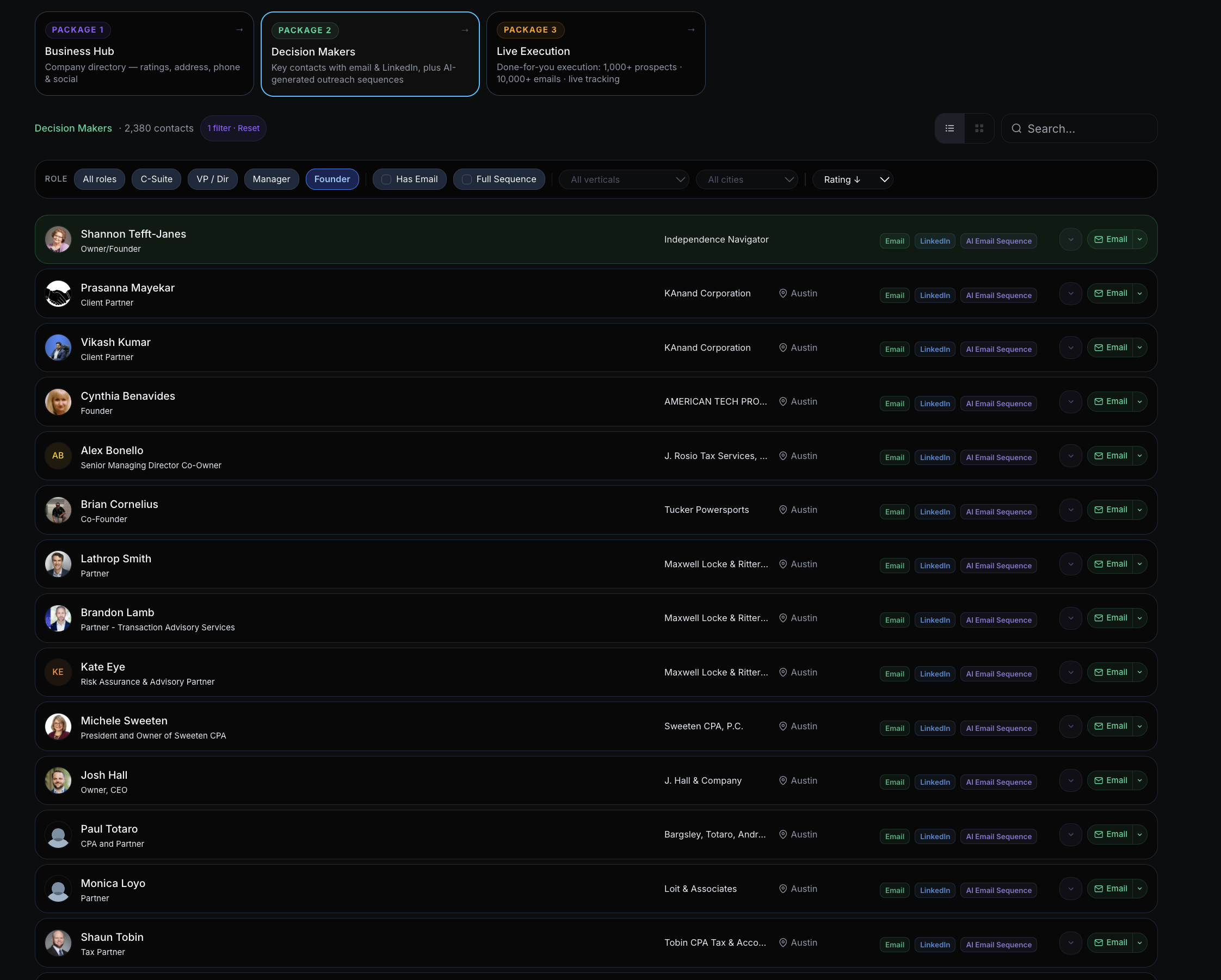
Task: Click LinkedIn tag for Shannon Tefft-Janes
Action: click(934, 241)
